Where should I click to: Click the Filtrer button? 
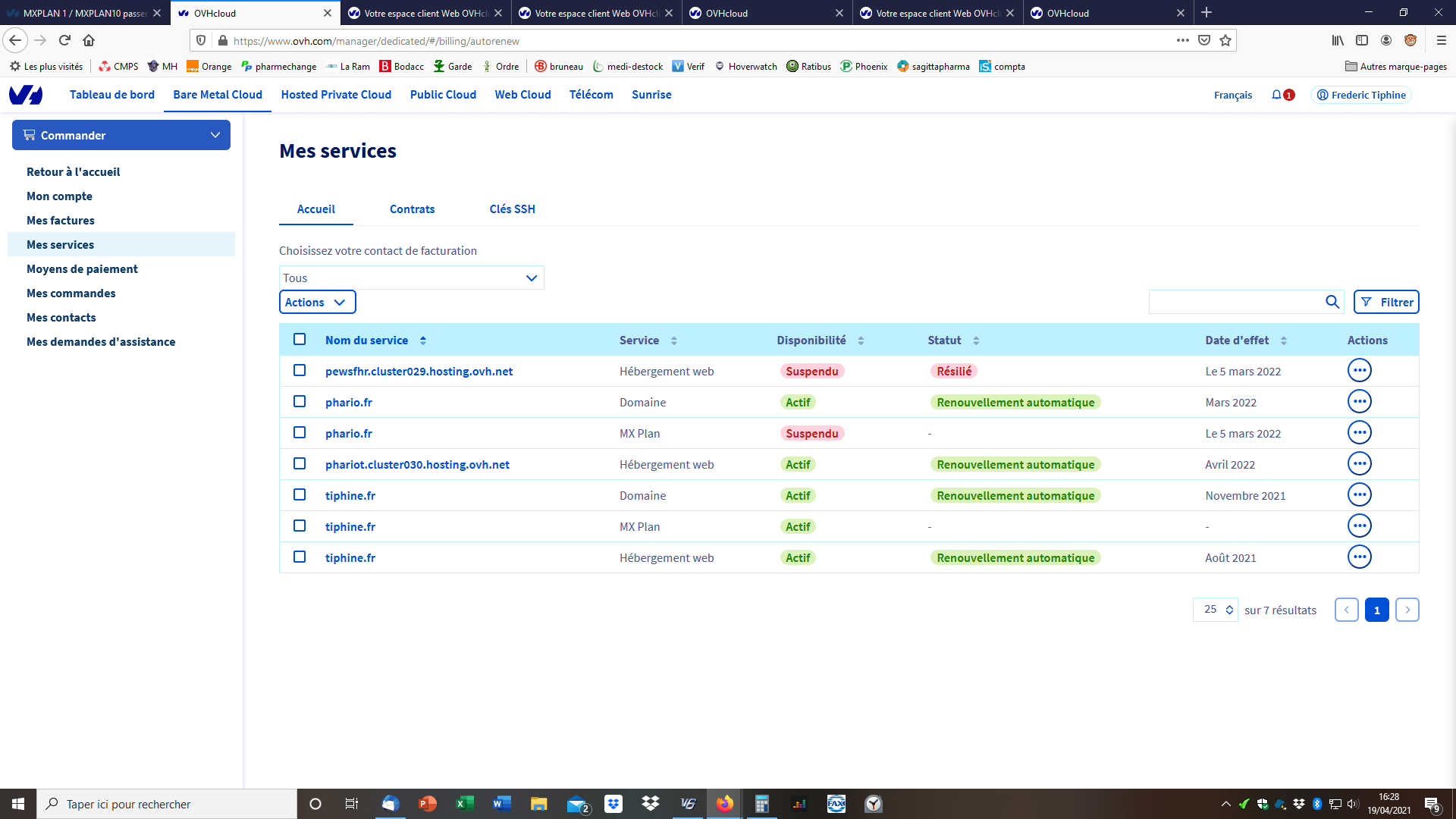1386,302
